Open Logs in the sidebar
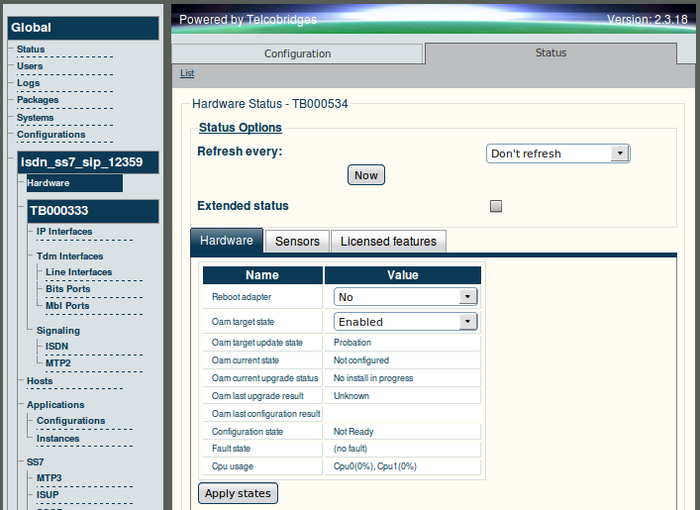Image resolution: width=700 pixels, height=510 pixels. point(28,83)
